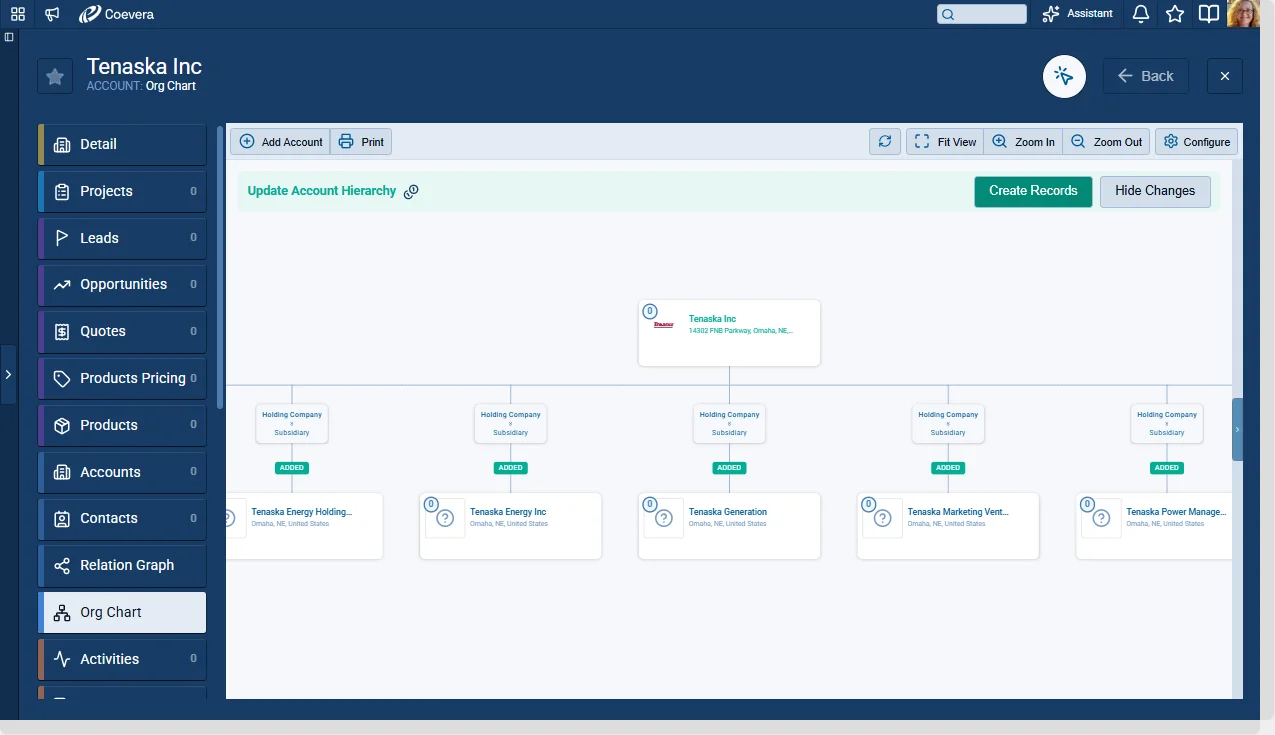Open the Products Pricing tab
Image resolution: width=1275 pixels, height=735 pixels.
coord(122,378)
